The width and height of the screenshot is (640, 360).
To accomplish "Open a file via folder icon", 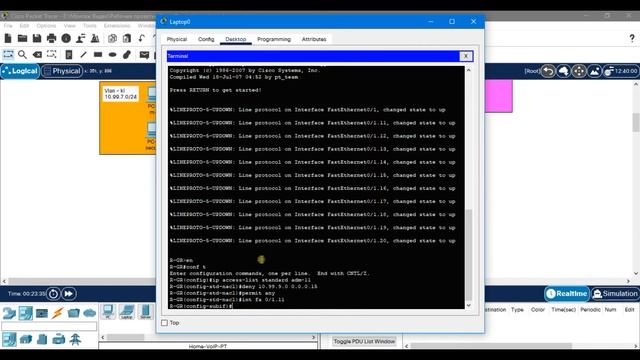I will coord(22,38).
